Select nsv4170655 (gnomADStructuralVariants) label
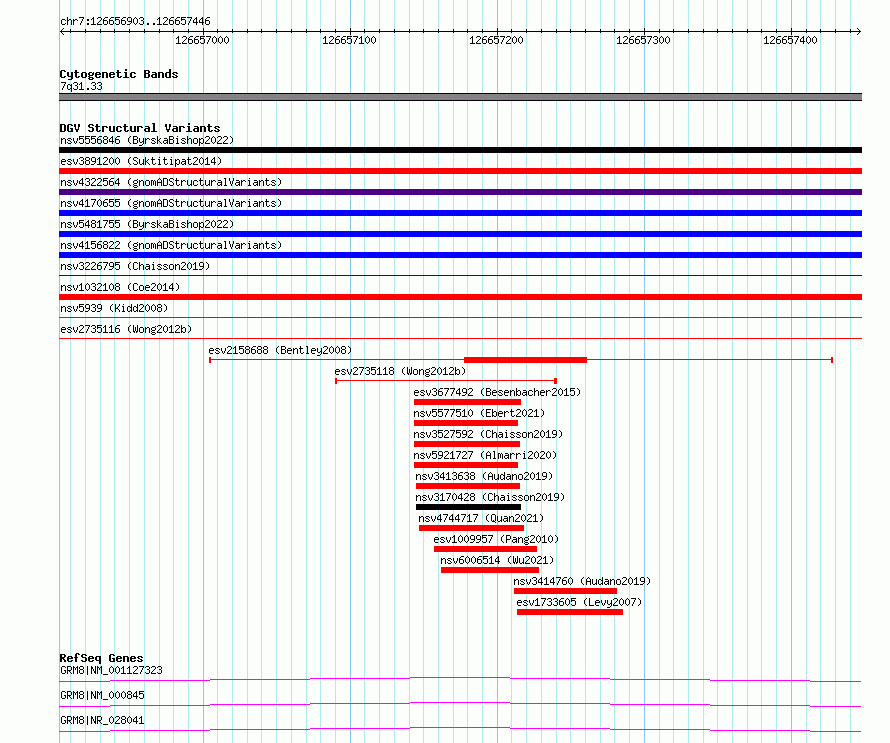The height and width of the screenshot is (743, 890). (x=171, y=203)
